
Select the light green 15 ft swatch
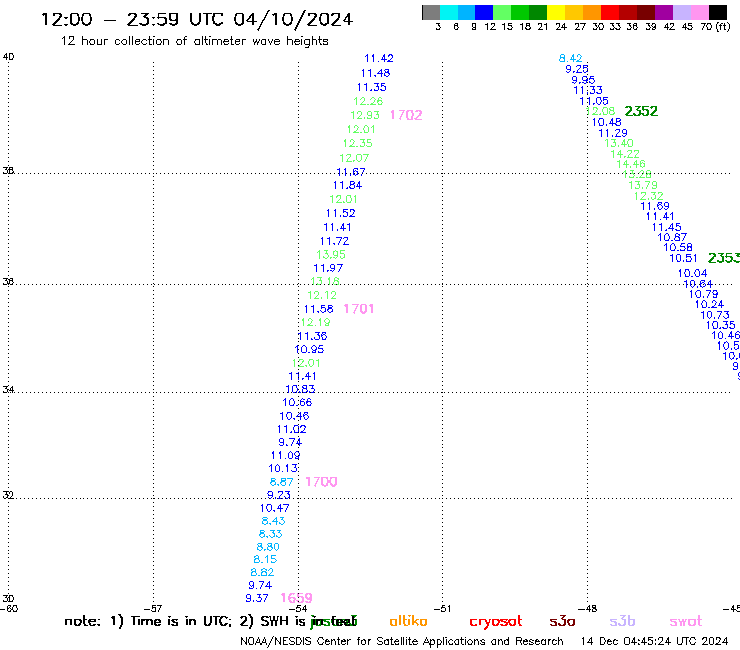[502, 12]
